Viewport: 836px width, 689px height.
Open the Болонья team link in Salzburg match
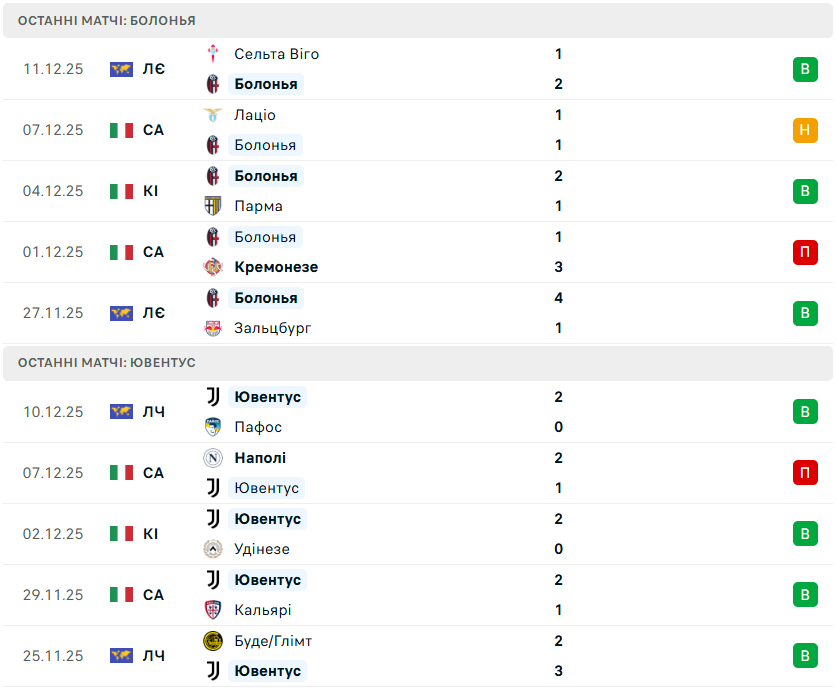(265, 298)
